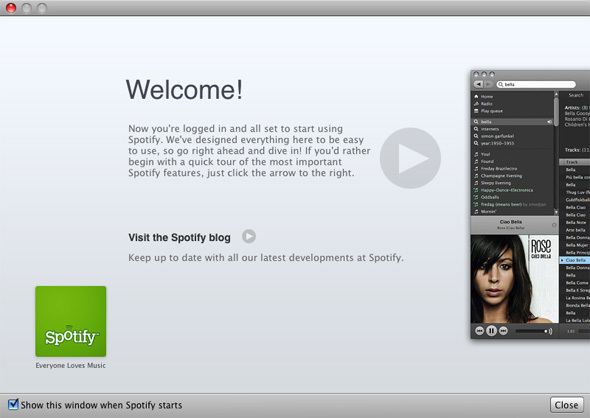
Task: Select the Ciao Bella highlighted track row
Action: point(574,260)
